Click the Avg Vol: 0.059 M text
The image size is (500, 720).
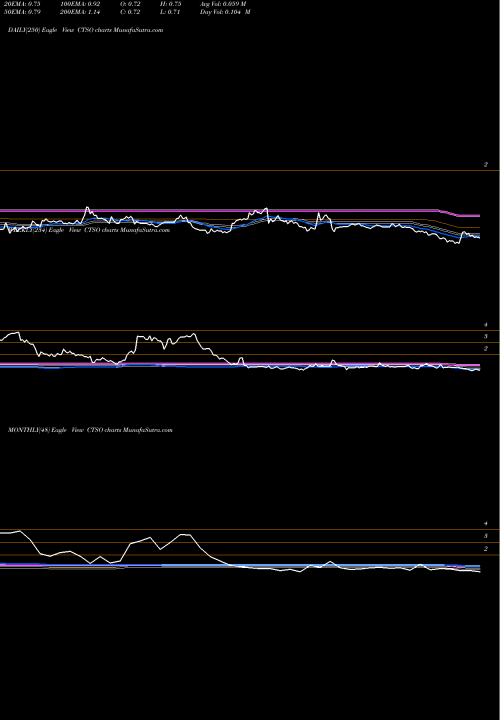tap(223, 4)
